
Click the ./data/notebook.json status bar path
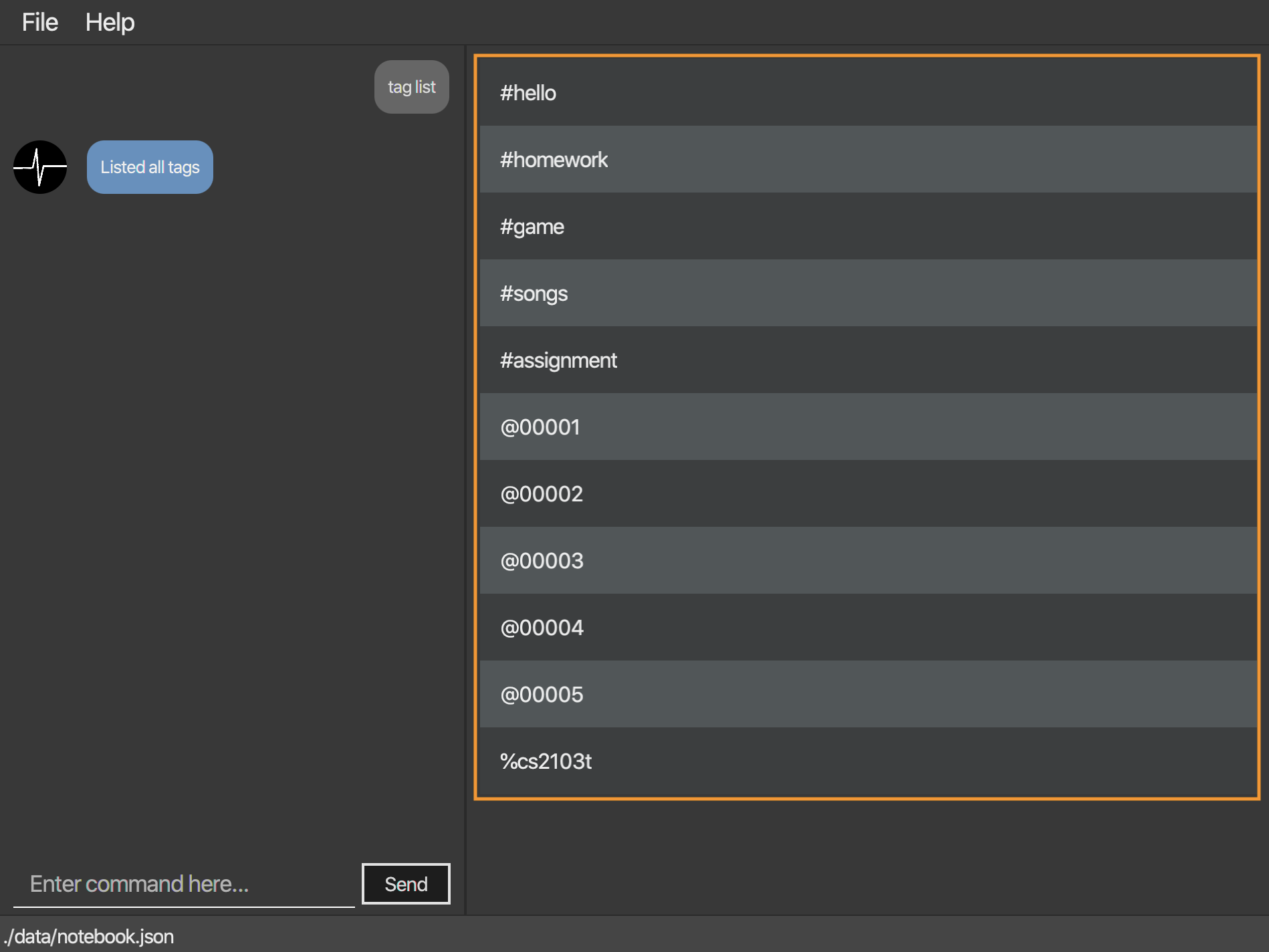[89, 936]
